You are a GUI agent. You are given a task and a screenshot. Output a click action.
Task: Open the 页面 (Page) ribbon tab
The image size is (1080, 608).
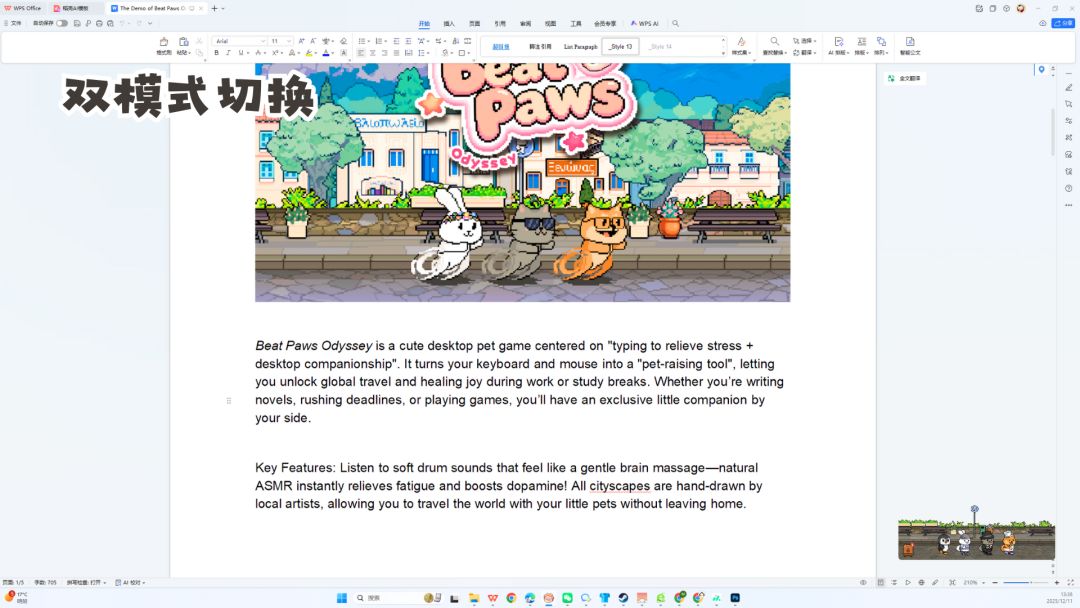click(x=475, y=23)
